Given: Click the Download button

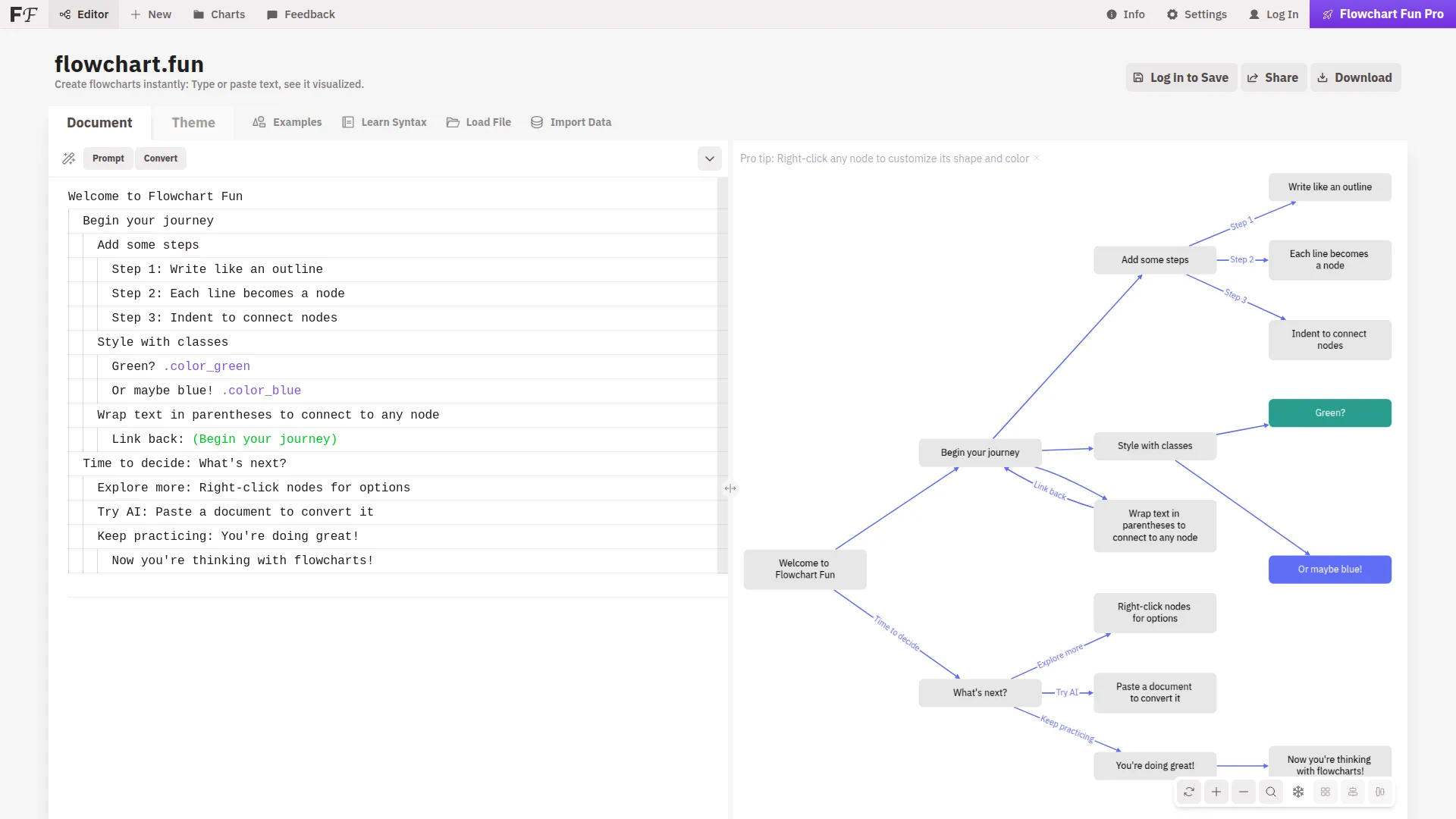Looking at the screenshot, I should tap(1356, 77).
